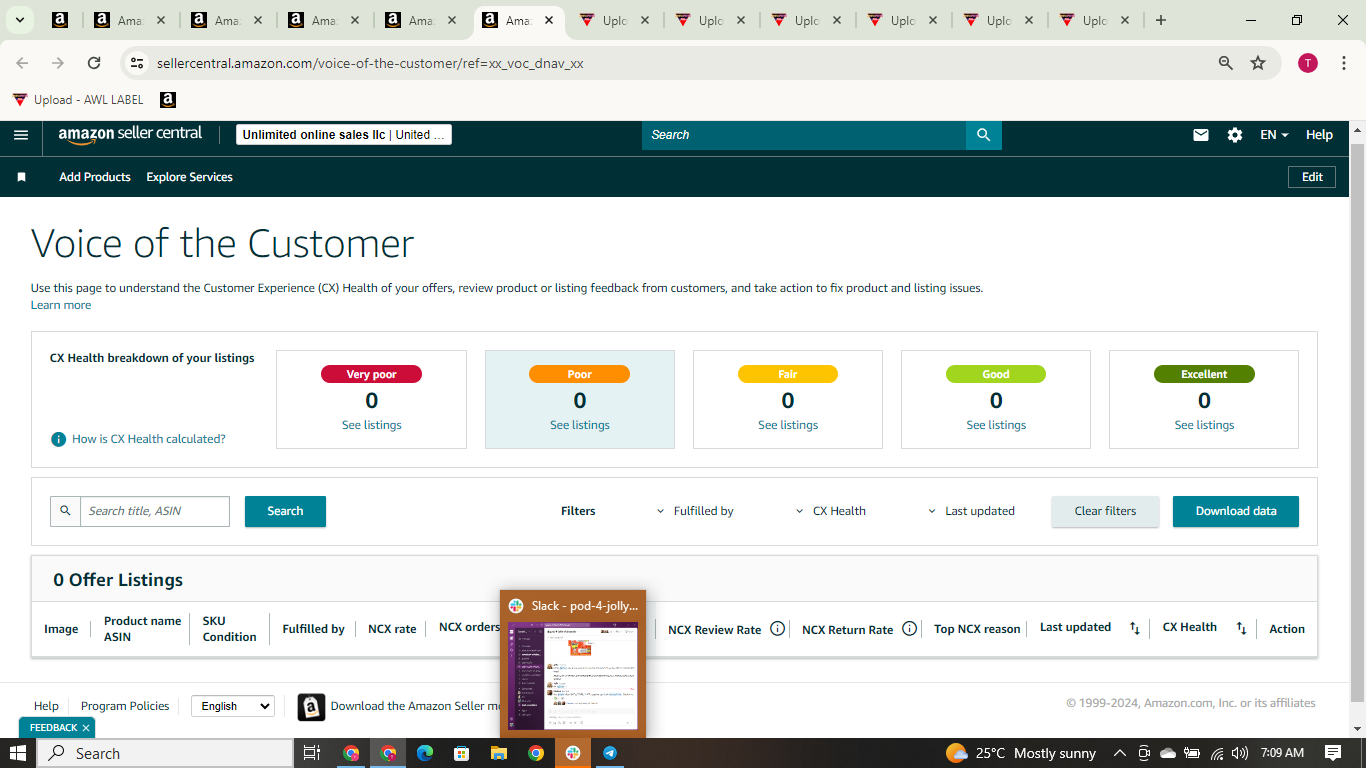The width and height of the screenshot is (1366, 768).
Task: Open the Chrome profile avatar T
Action: click(x=1308, y=63)
